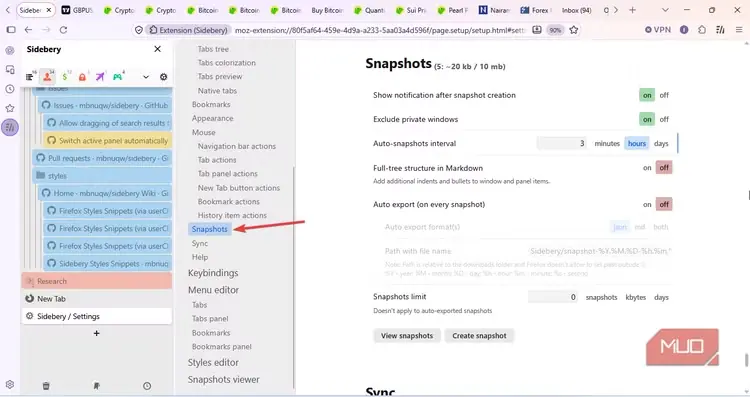This screenshot has height=397, width=750.
Task: Switch to the GBPUS browser tab
Action: pos(77,10)
